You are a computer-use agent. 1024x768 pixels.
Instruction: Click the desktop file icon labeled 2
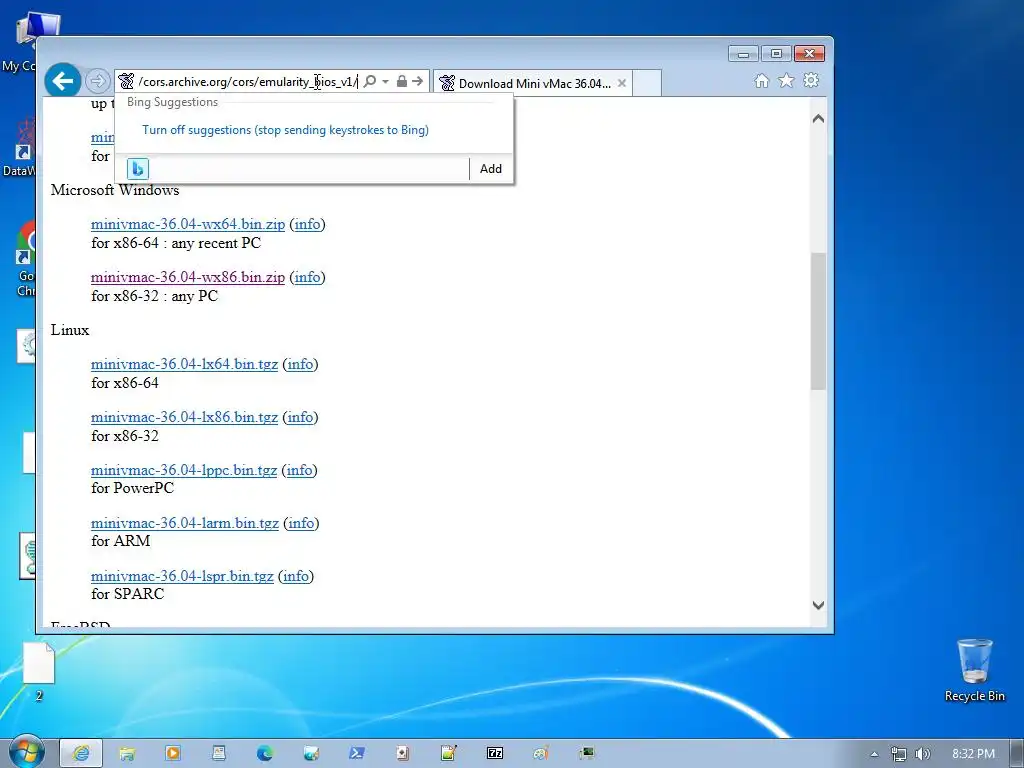pyautogui.click(x=39, y=671)
